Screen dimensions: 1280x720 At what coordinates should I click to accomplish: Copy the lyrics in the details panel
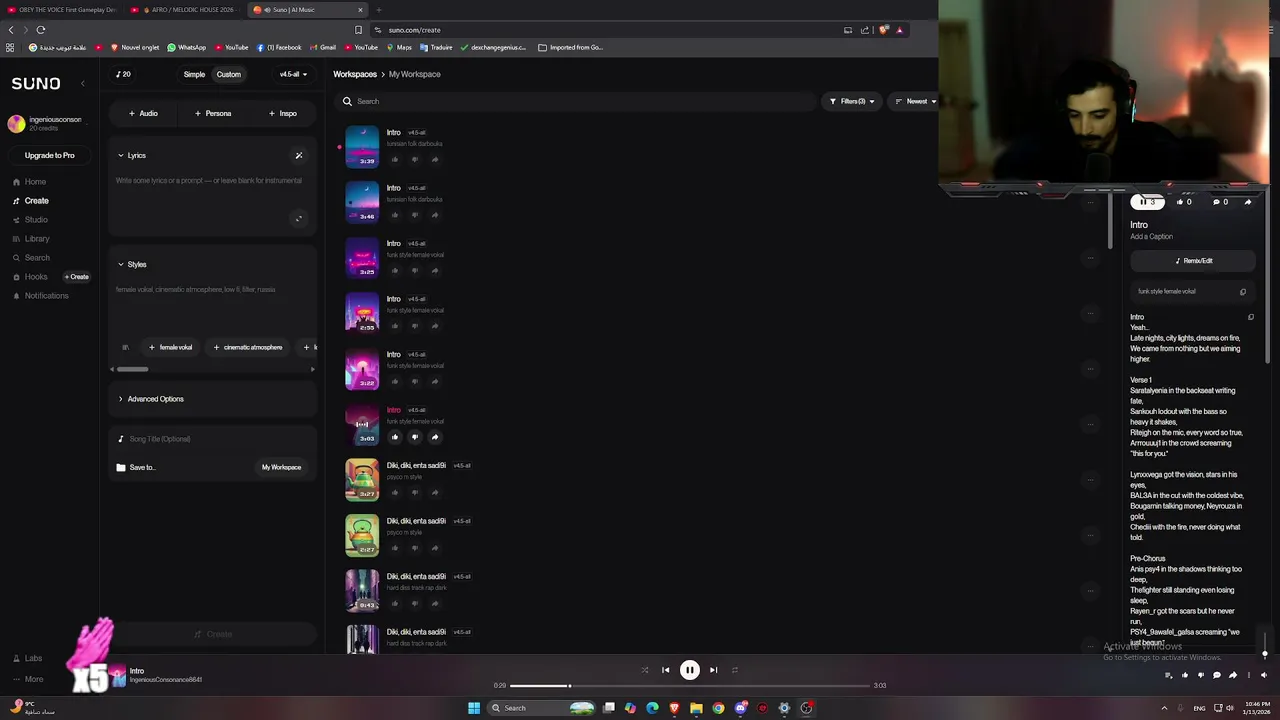[1251, 317]
